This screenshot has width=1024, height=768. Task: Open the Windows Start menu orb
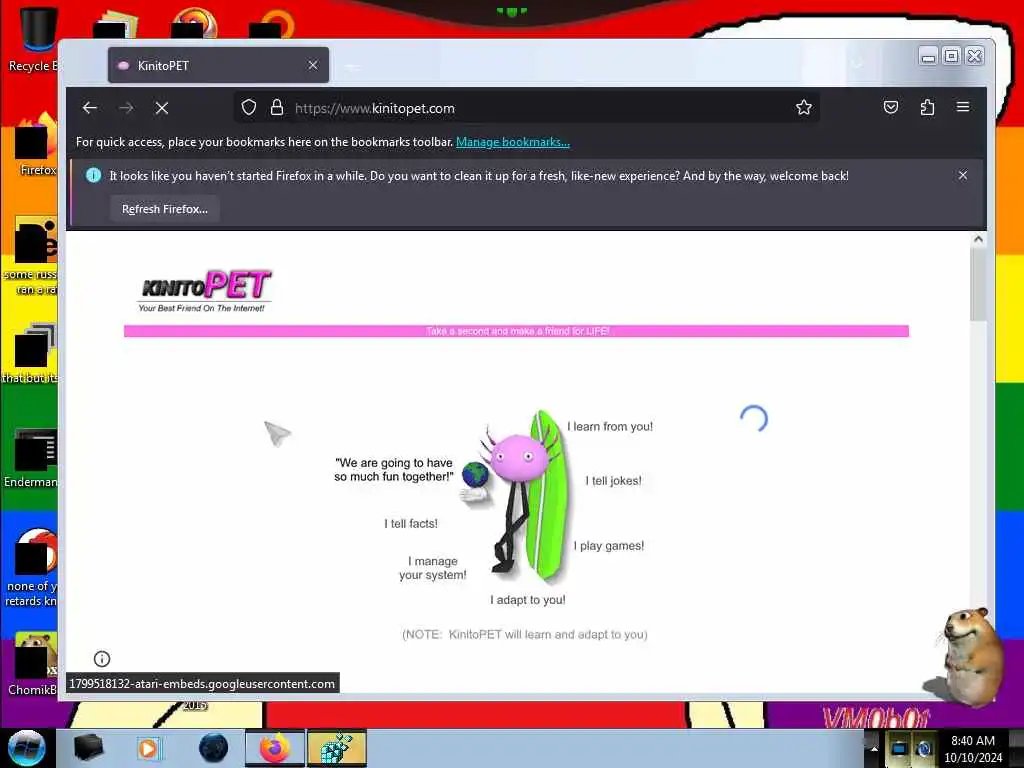[26, 748]
